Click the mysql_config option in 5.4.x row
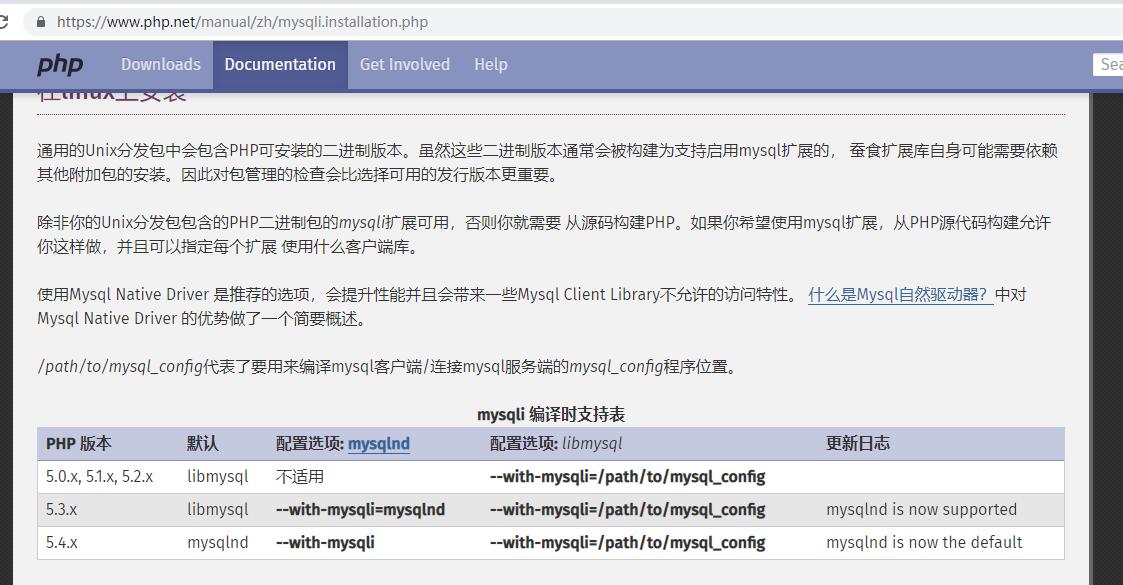 click(x=627, y=543)
